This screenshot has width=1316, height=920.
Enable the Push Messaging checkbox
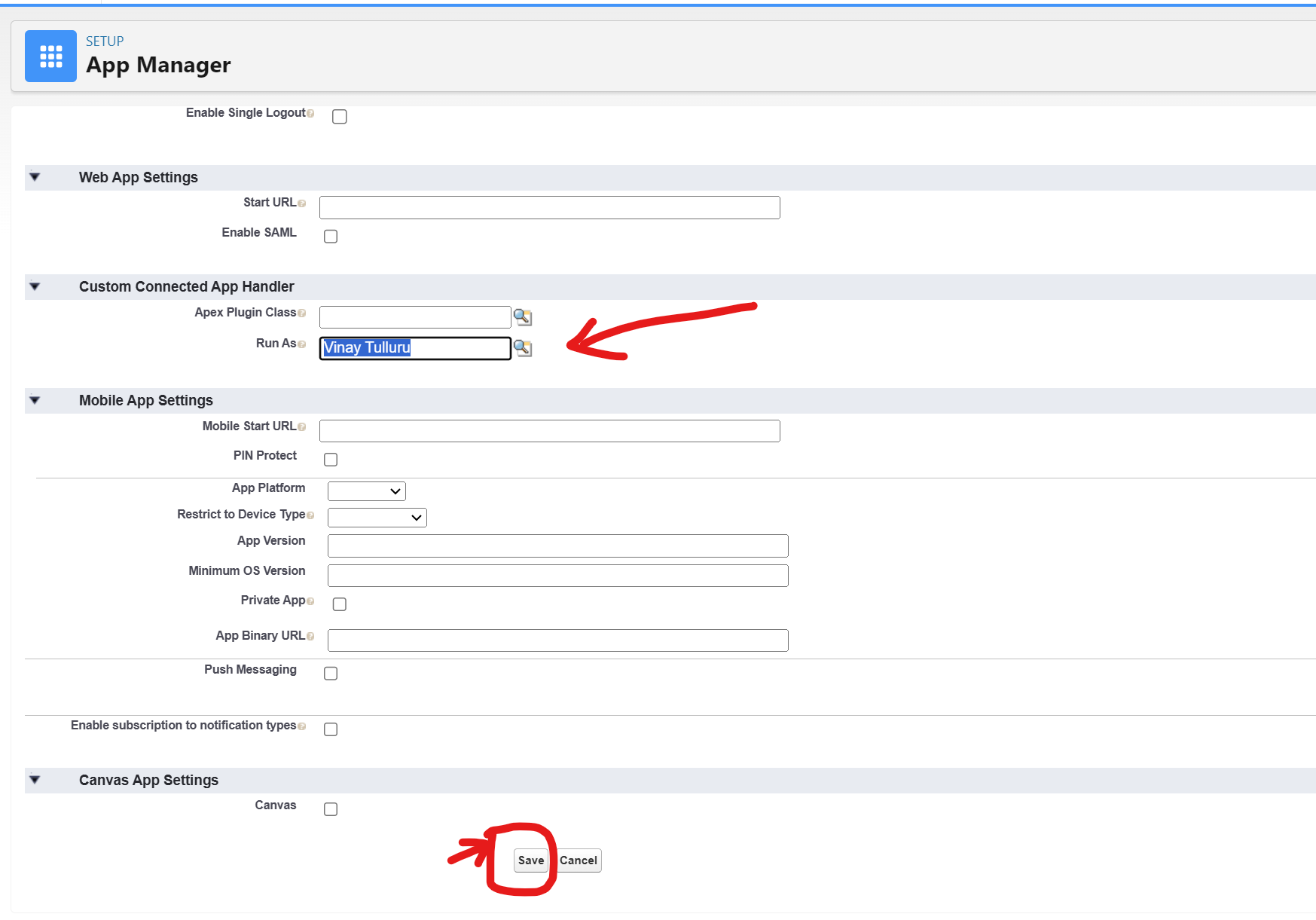pos(331,674)
